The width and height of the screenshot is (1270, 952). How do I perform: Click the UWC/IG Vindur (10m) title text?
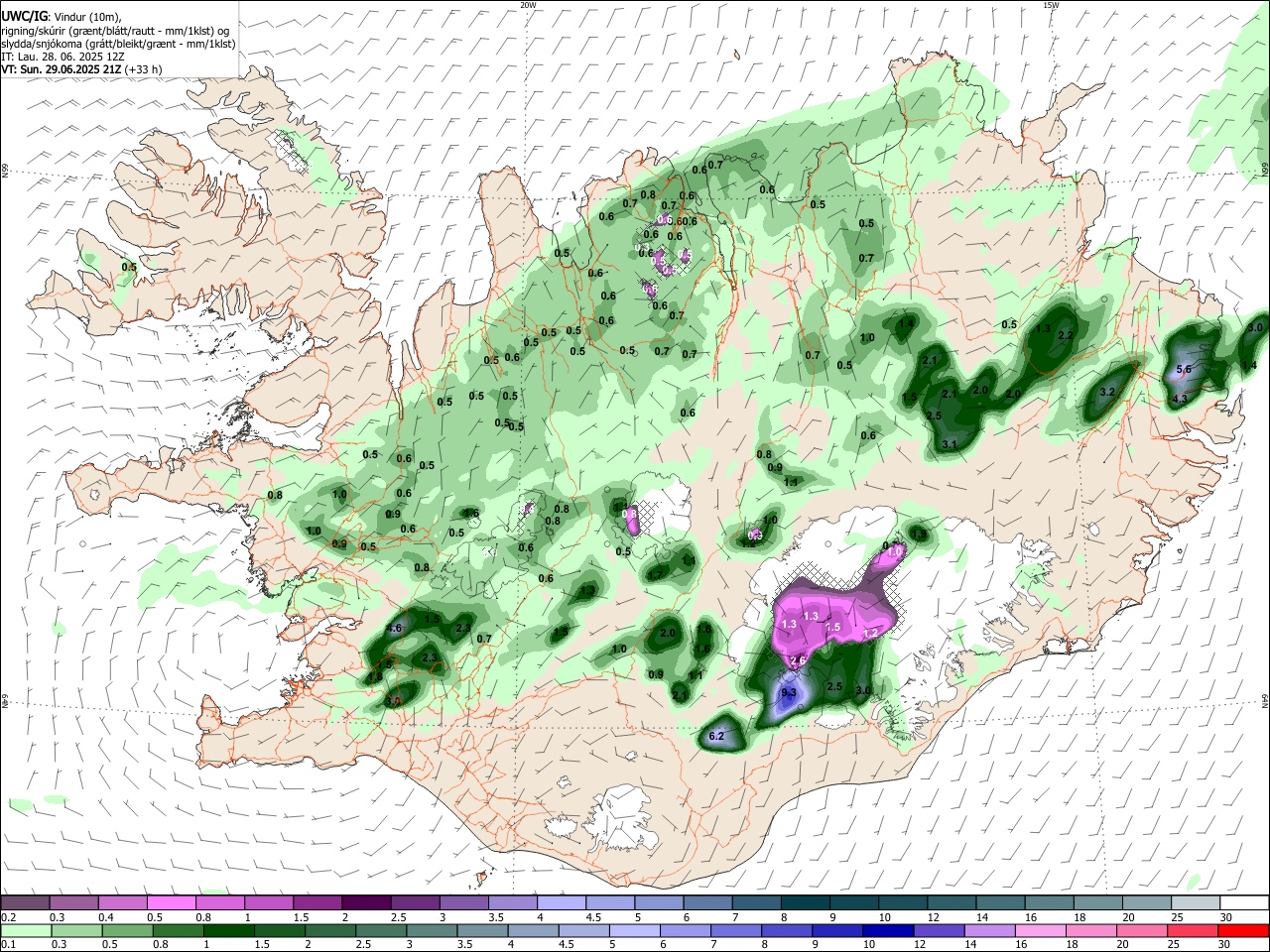[62, 17]
